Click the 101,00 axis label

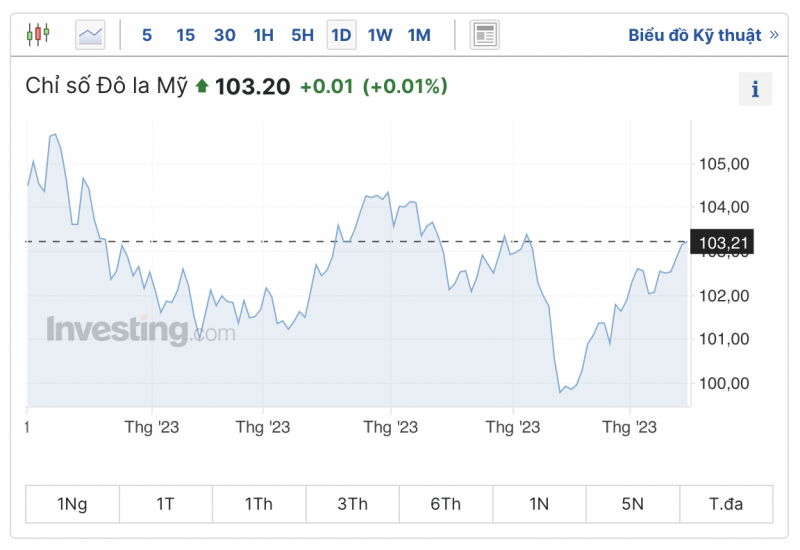724,339
